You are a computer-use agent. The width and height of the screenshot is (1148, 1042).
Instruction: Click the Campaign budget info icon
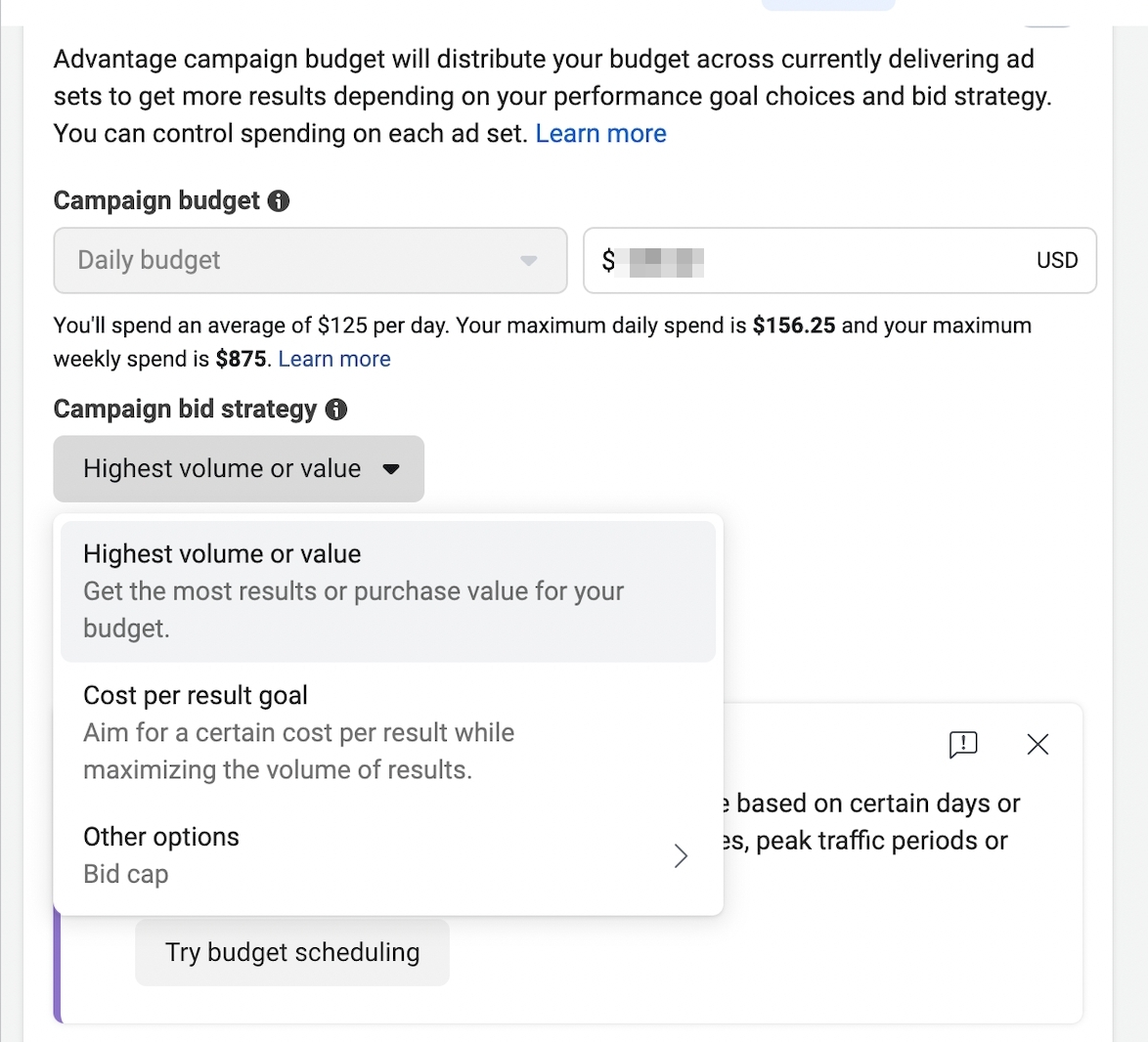pos(278,200)
